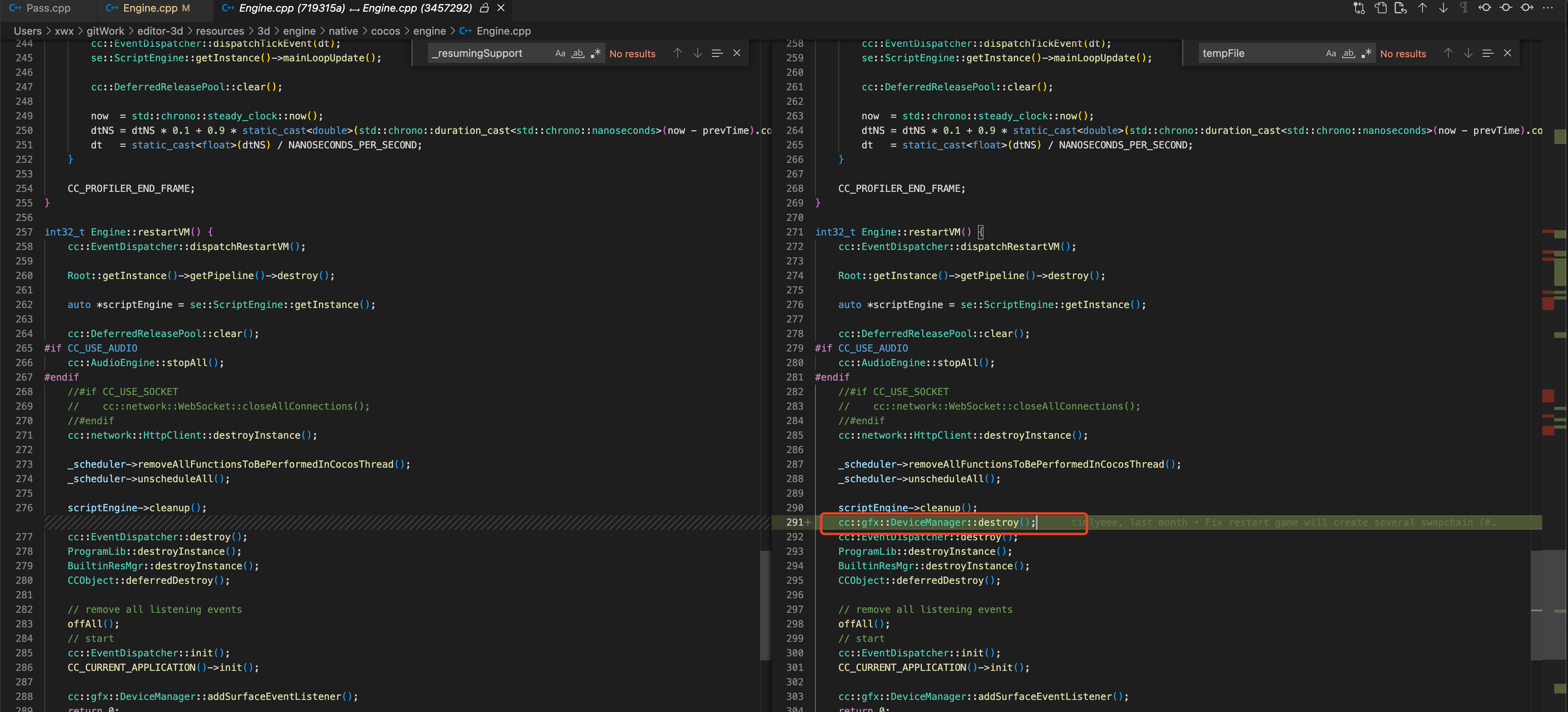Toggle Find in Selection in right find widget

(1488, 54)
